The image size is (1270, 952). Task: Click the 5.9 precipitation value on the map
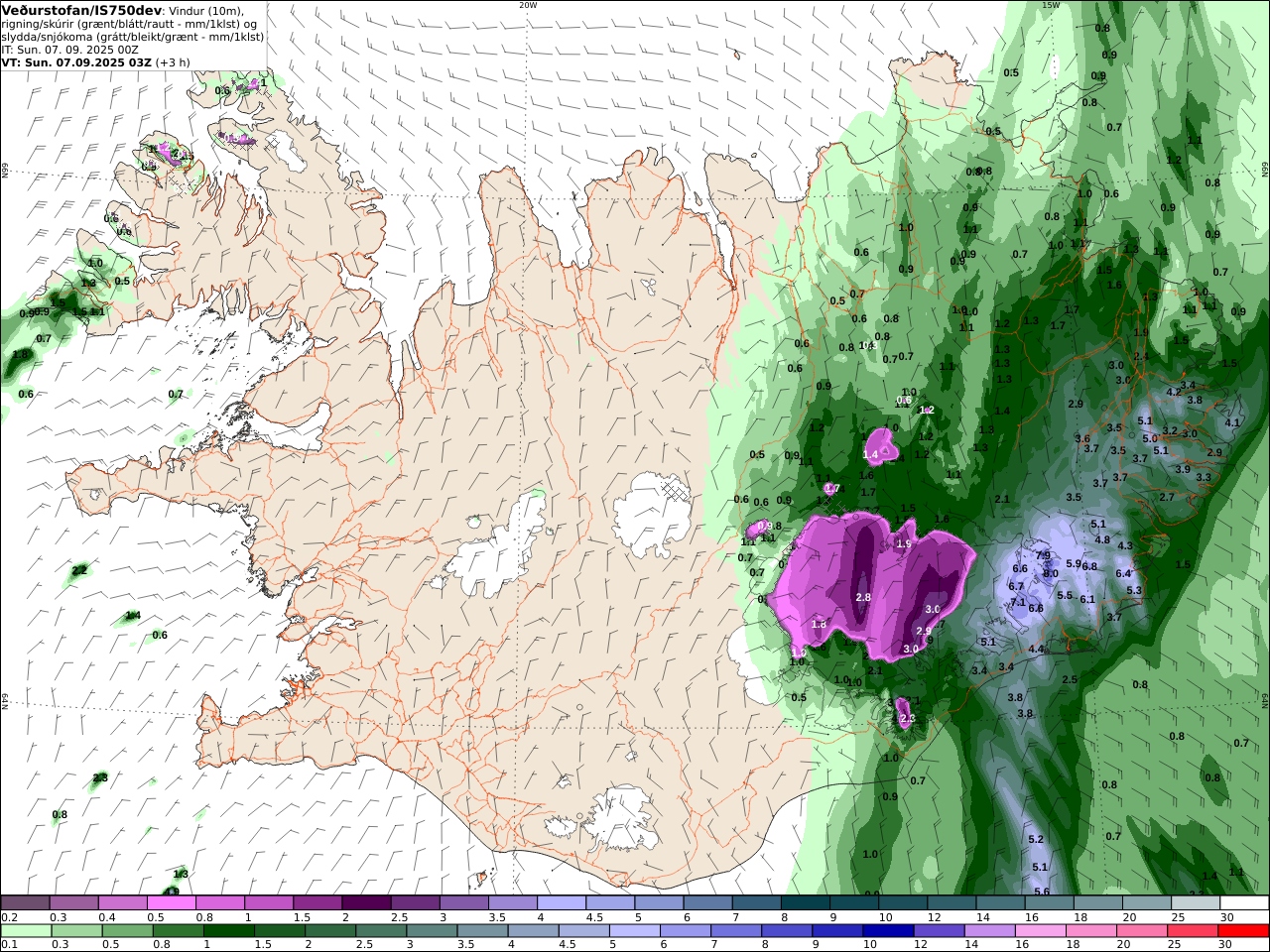1074,563
